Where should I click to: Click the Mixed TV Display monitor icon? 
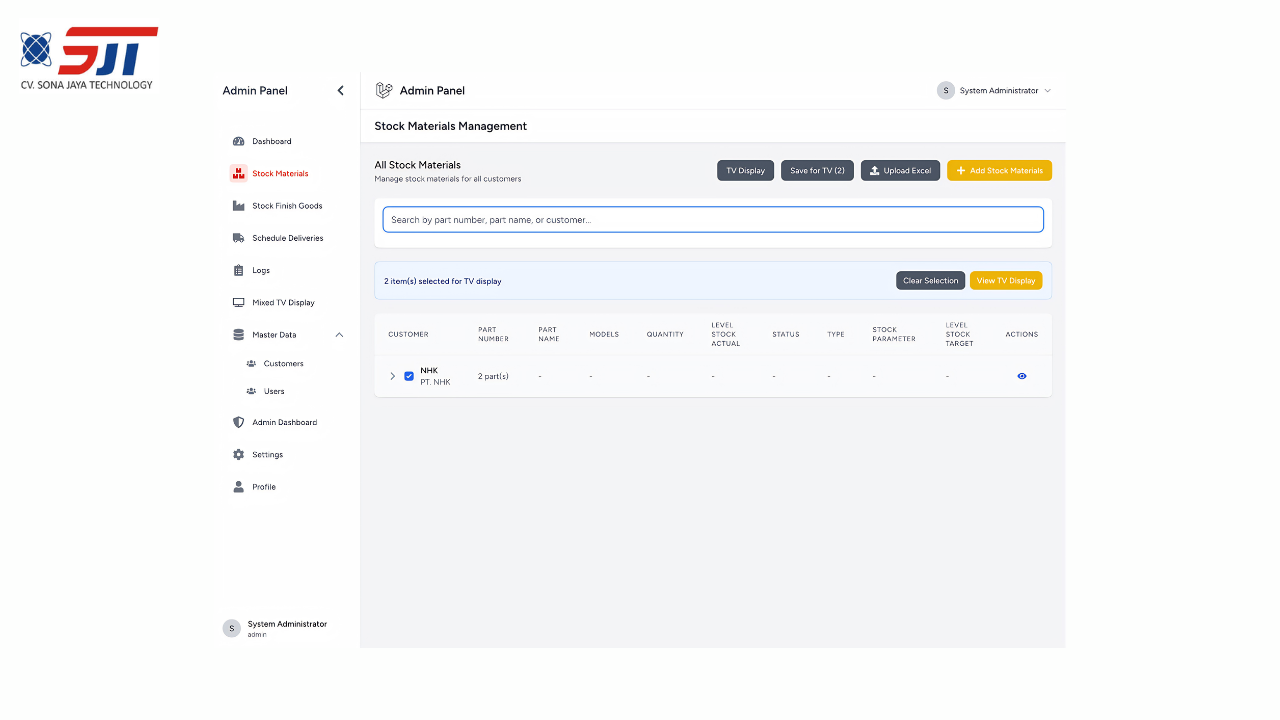(238, 302)
